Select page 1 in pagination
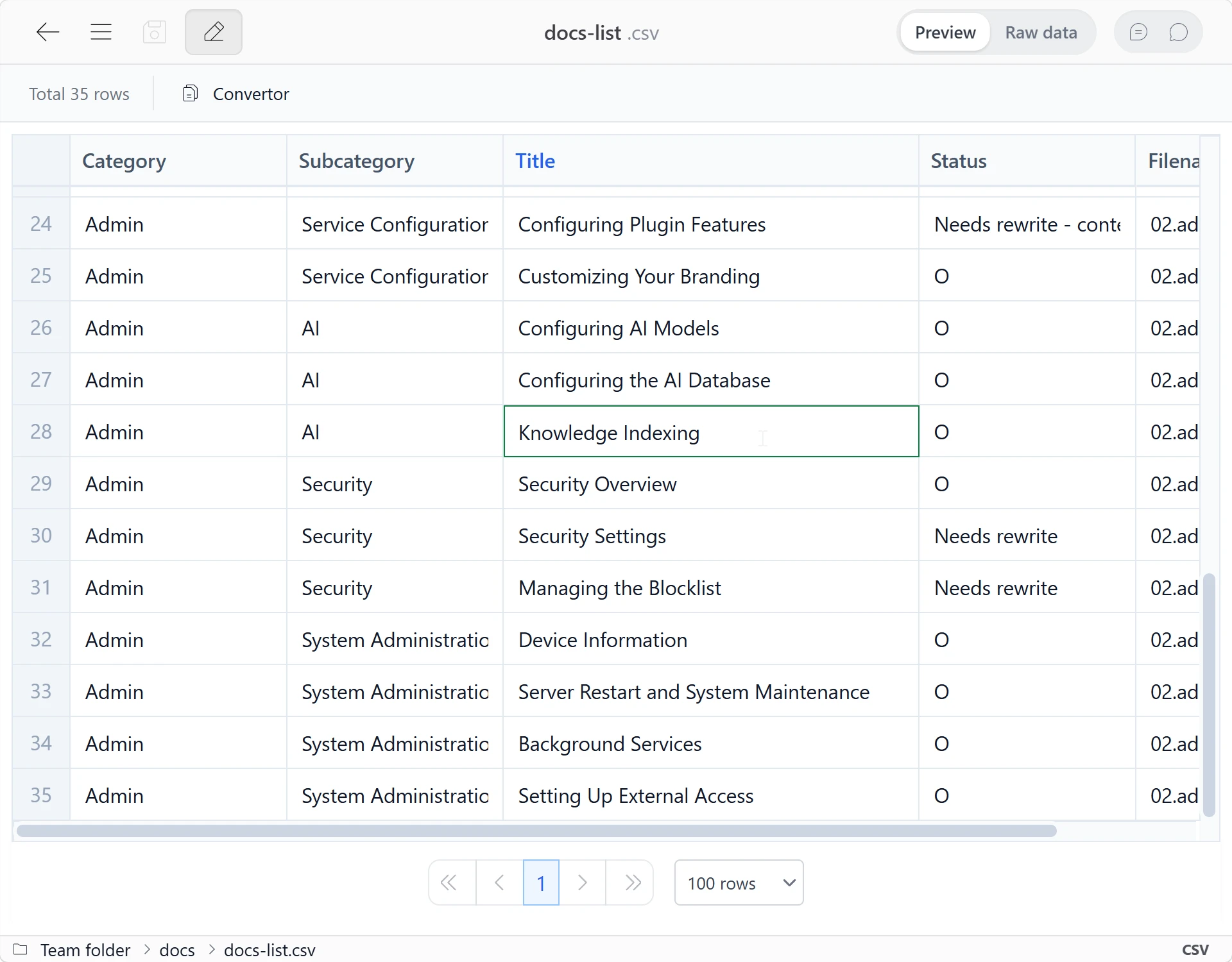The width and height of the screenshot is (1232, 962). tap(541, 882)
